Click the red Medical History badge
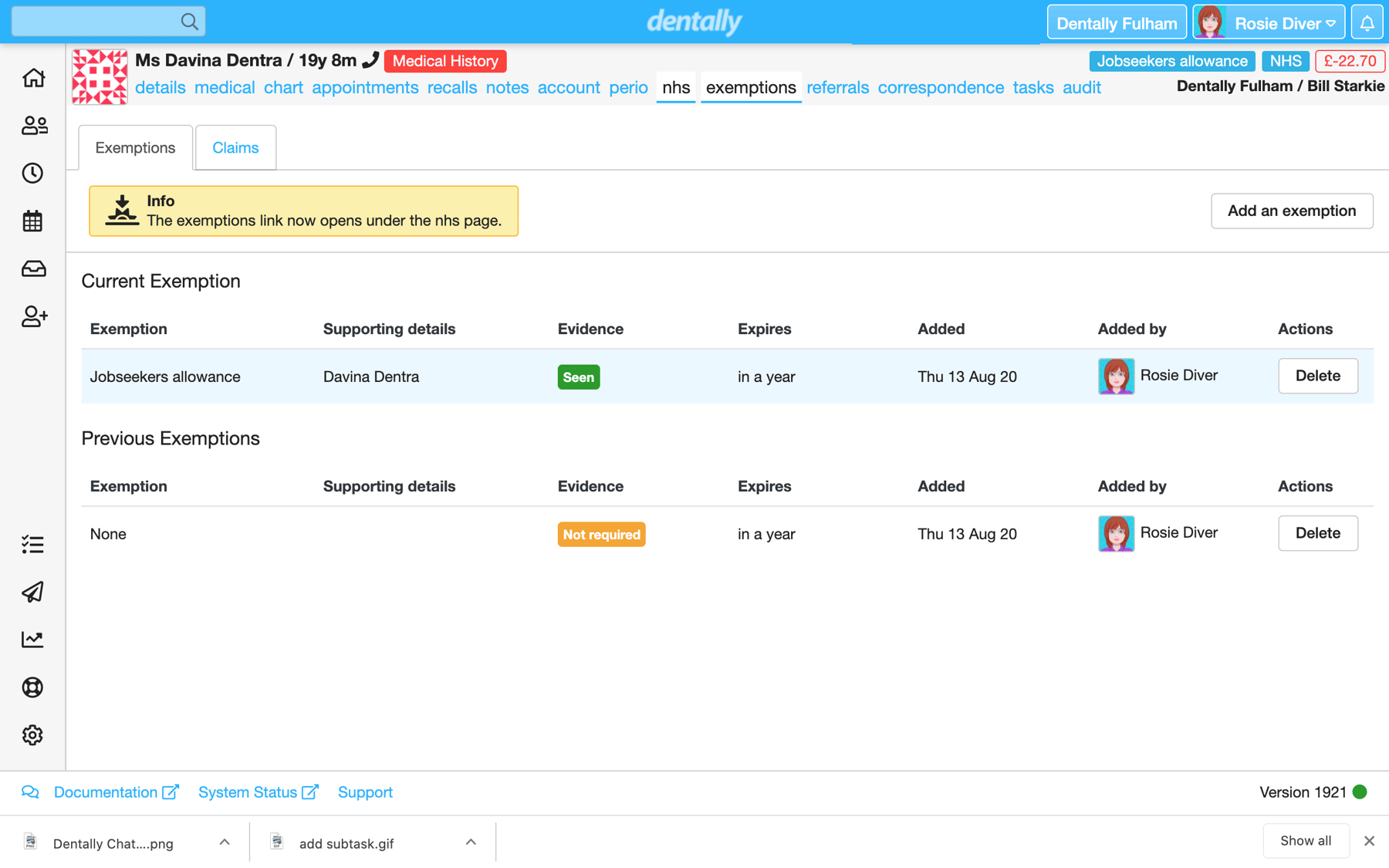The width and height of the screenshot is (1389, 868). [445, 61]
